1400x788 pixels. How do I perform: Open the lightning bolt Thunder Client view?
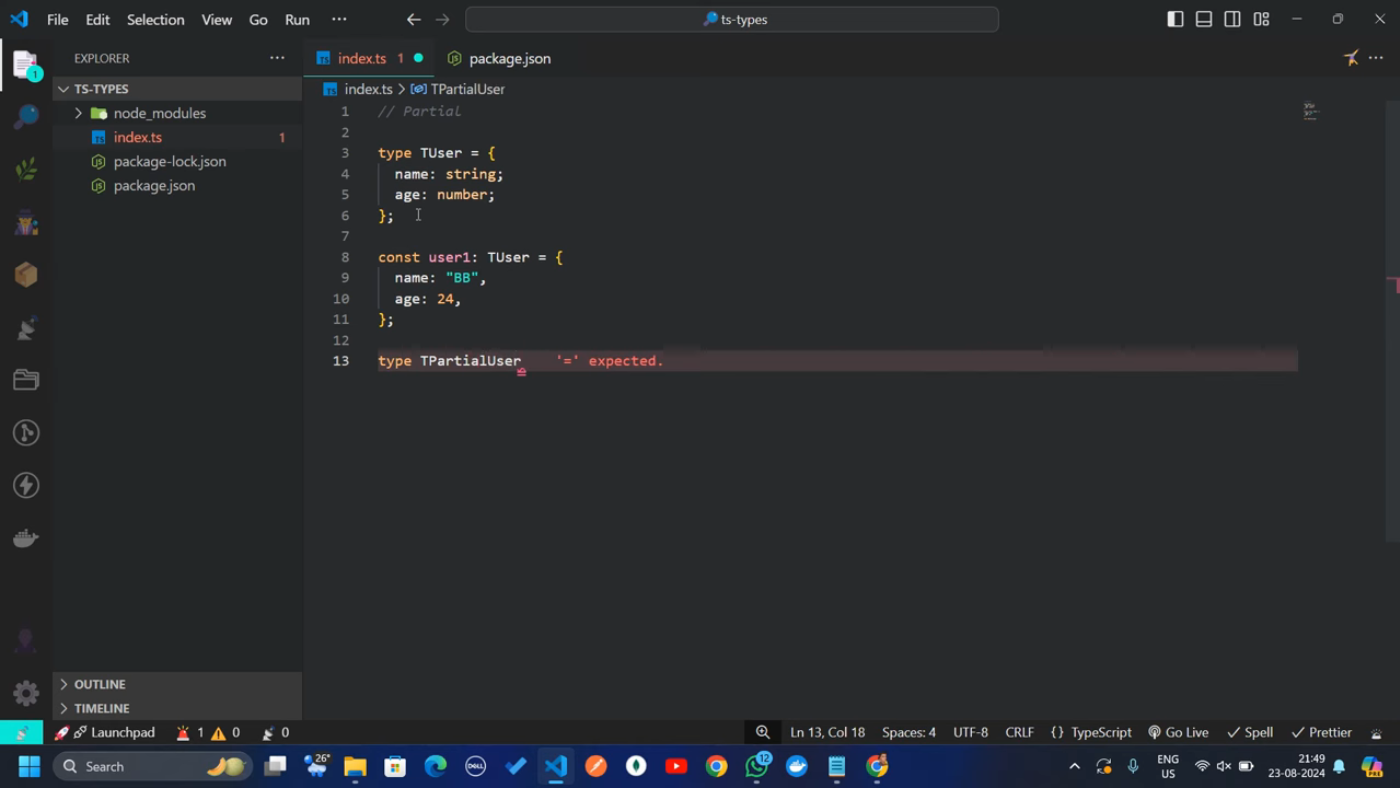(x=26, y=485)
